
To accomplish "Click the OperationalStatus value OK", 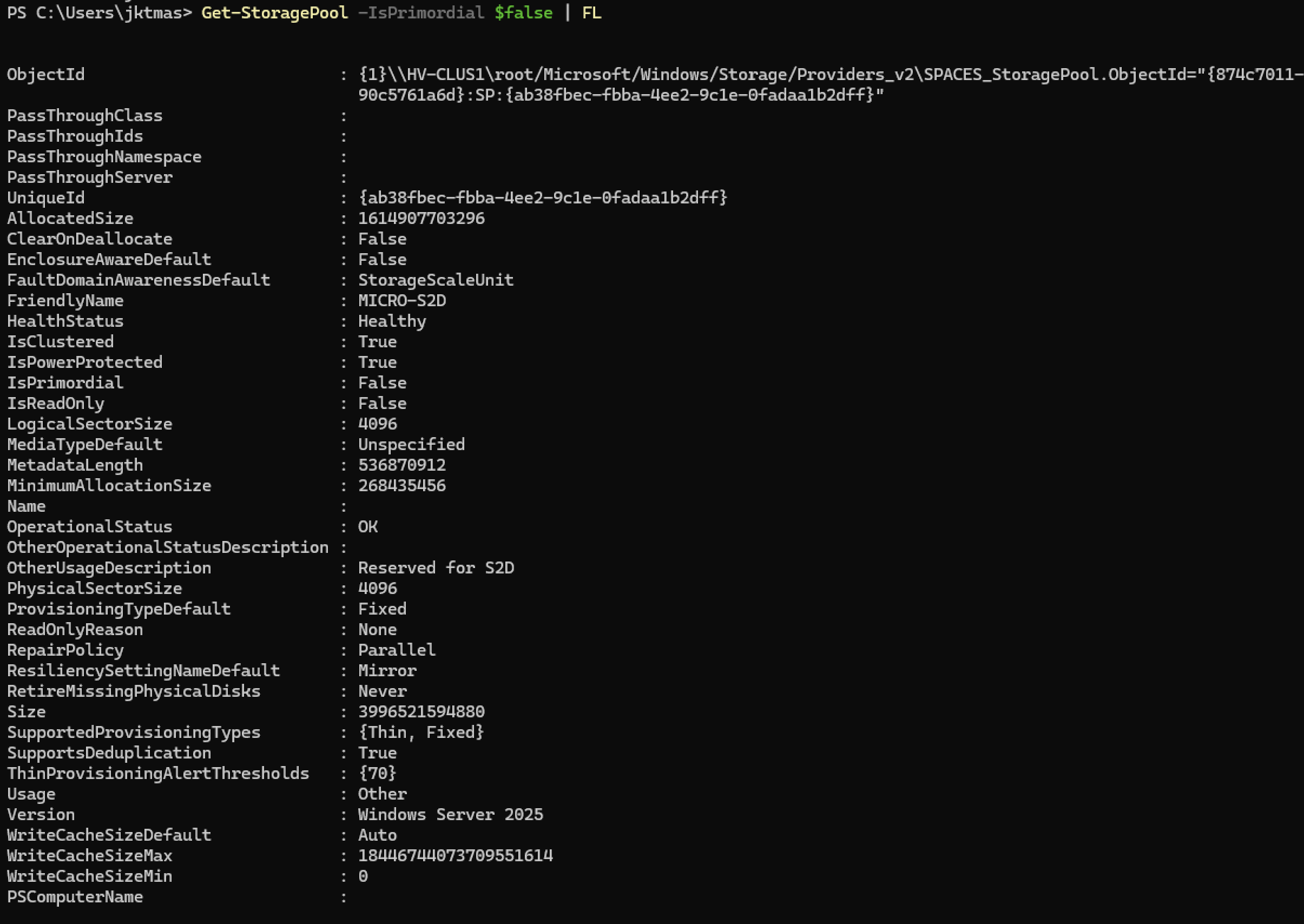I will pyautogui.click(x=367, y=527).
